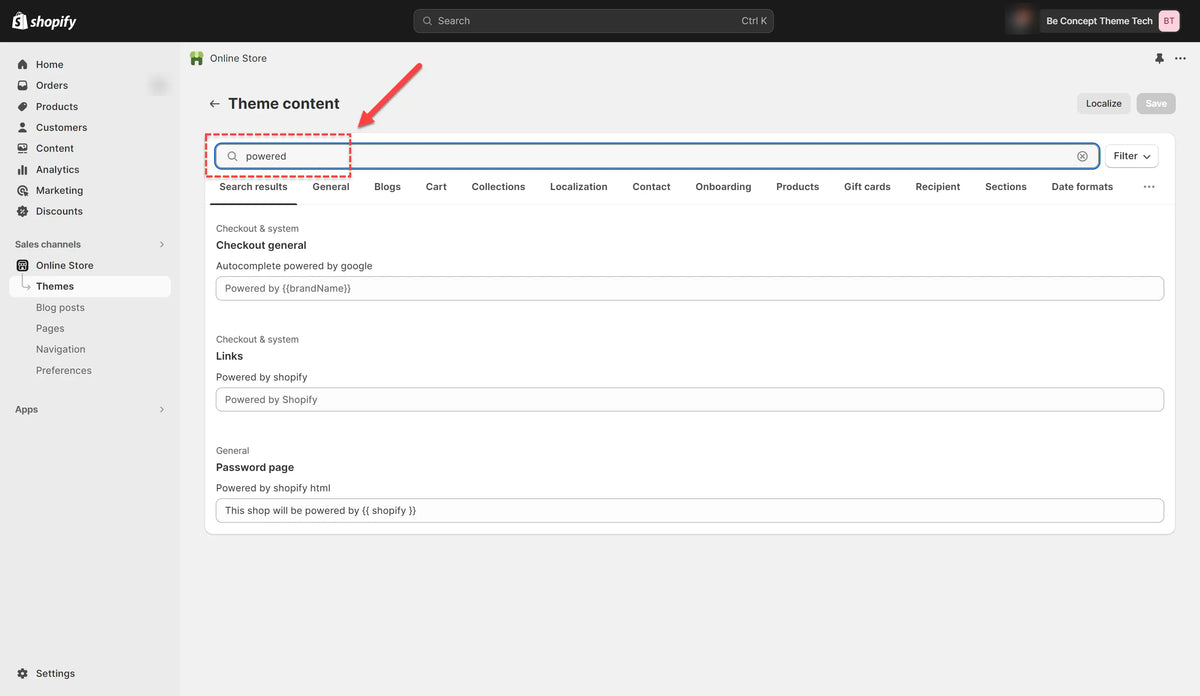Click the Be Concept Theme Tech store name

[x=1099, y=21]
